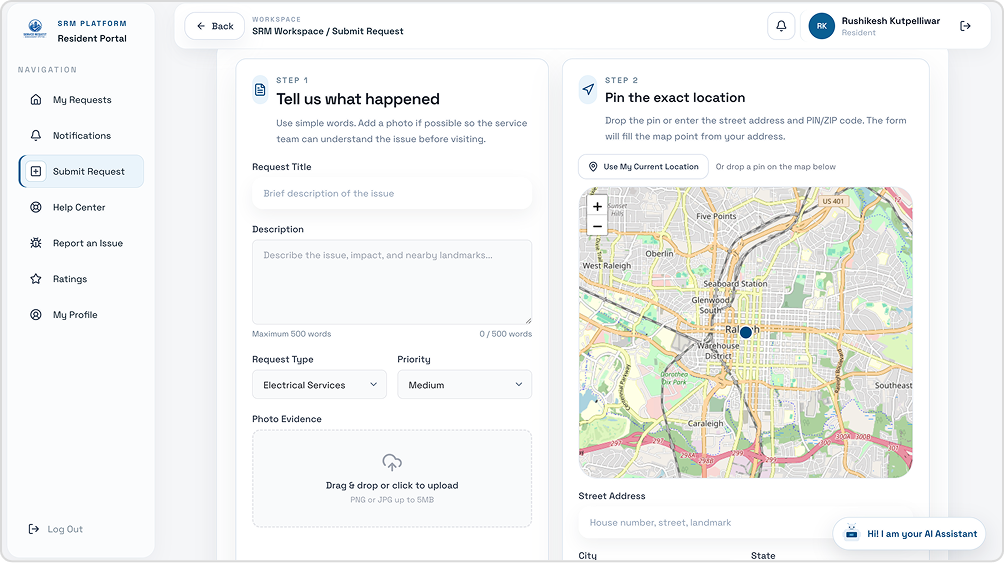Click the Request Title input field
This screenshot has height=563, width=1004.
392,193
